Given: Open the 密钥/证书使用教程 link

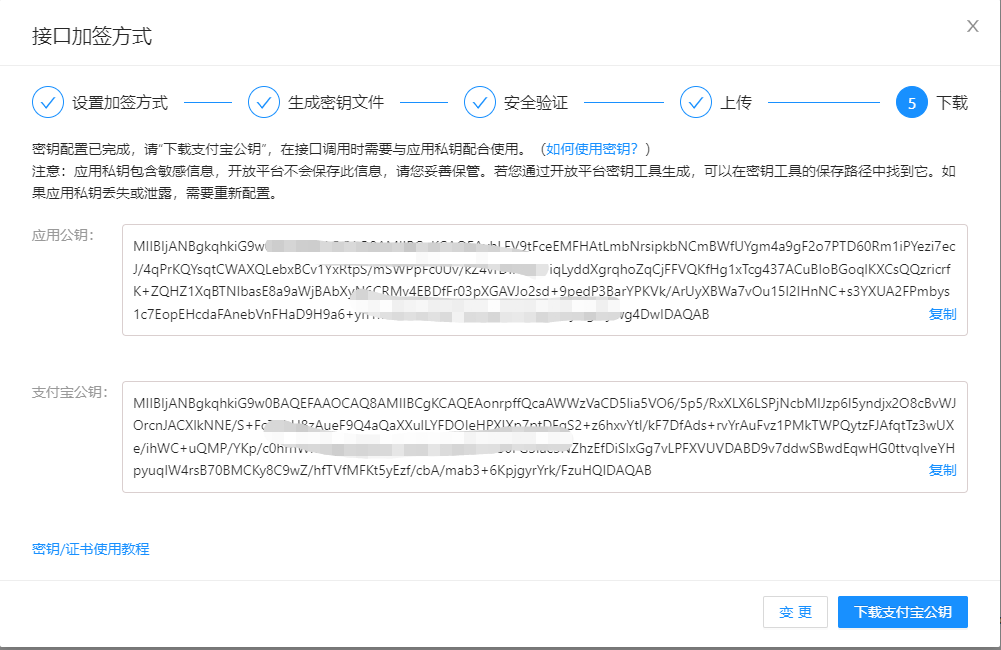Looking at the screenshot, I should pos(91,549).
